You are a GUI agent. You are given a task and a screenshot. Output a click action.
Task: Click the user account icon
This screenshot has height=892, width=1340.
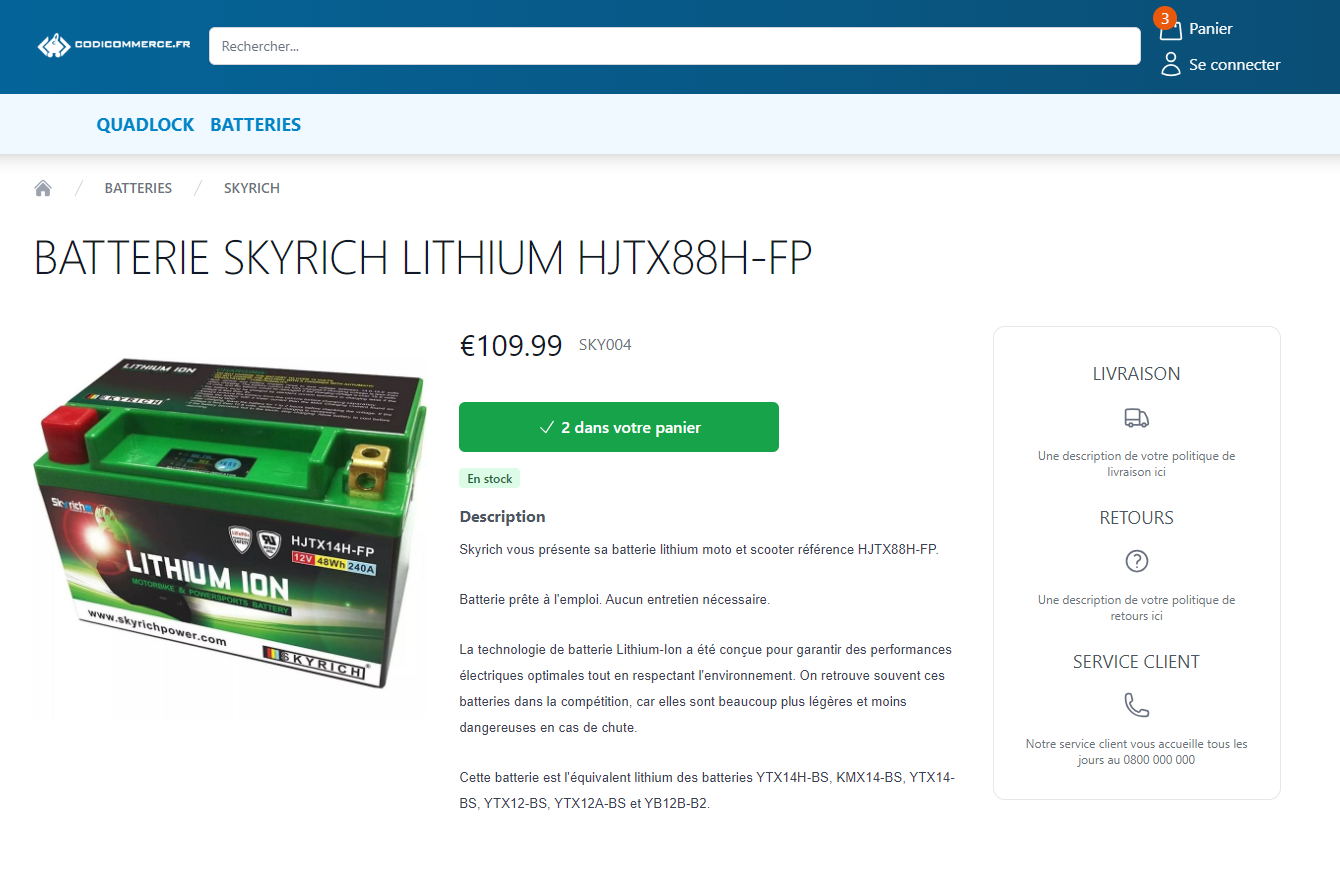click(x=1171, y=65)
